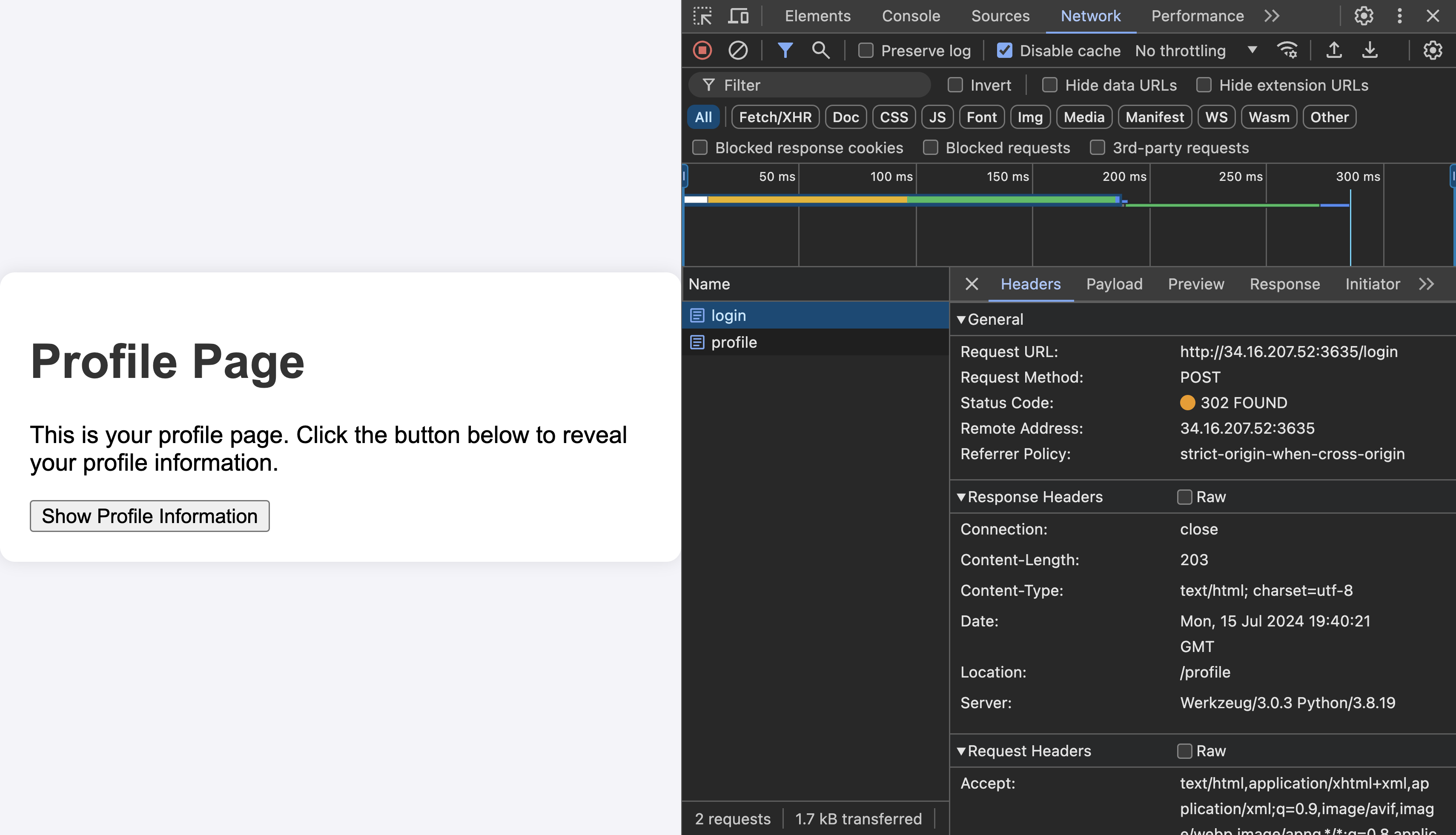The image size is (1456, 835).
Task: Select the login request row
Action: pos(815,315)
